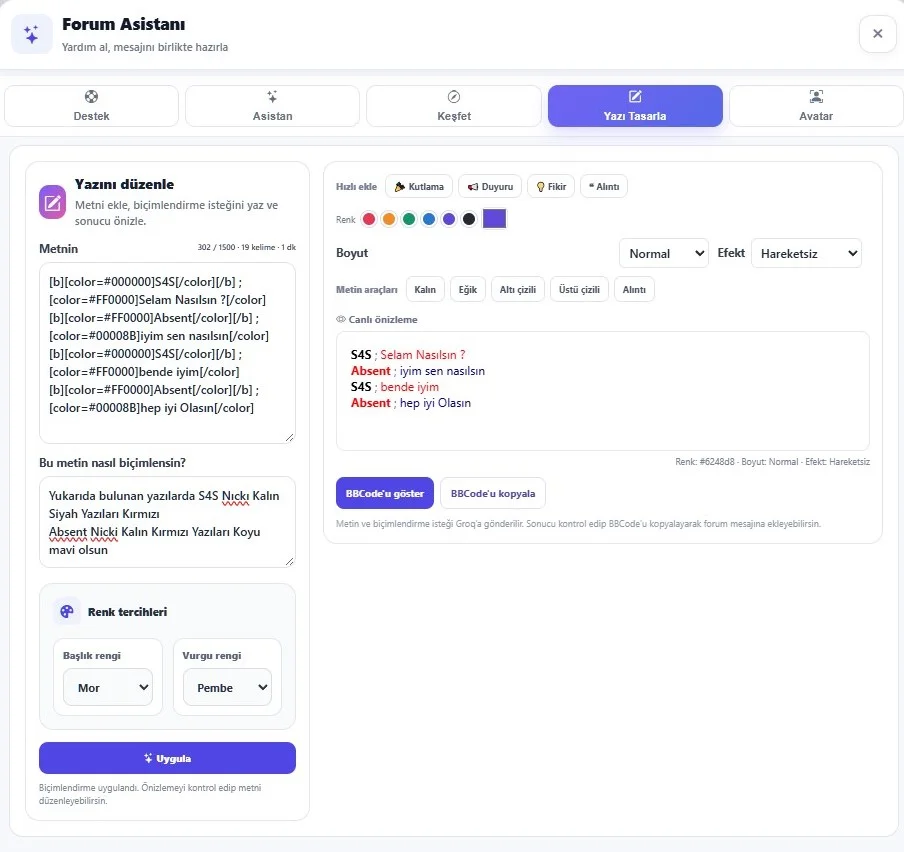Click the Destek lifebuoy icon

pos(91,96)
